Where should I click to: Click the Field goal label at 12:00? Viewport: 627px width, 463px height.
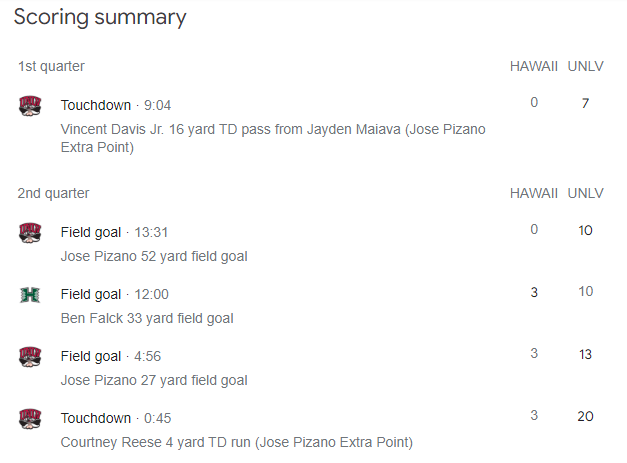[x=91, y=294]
